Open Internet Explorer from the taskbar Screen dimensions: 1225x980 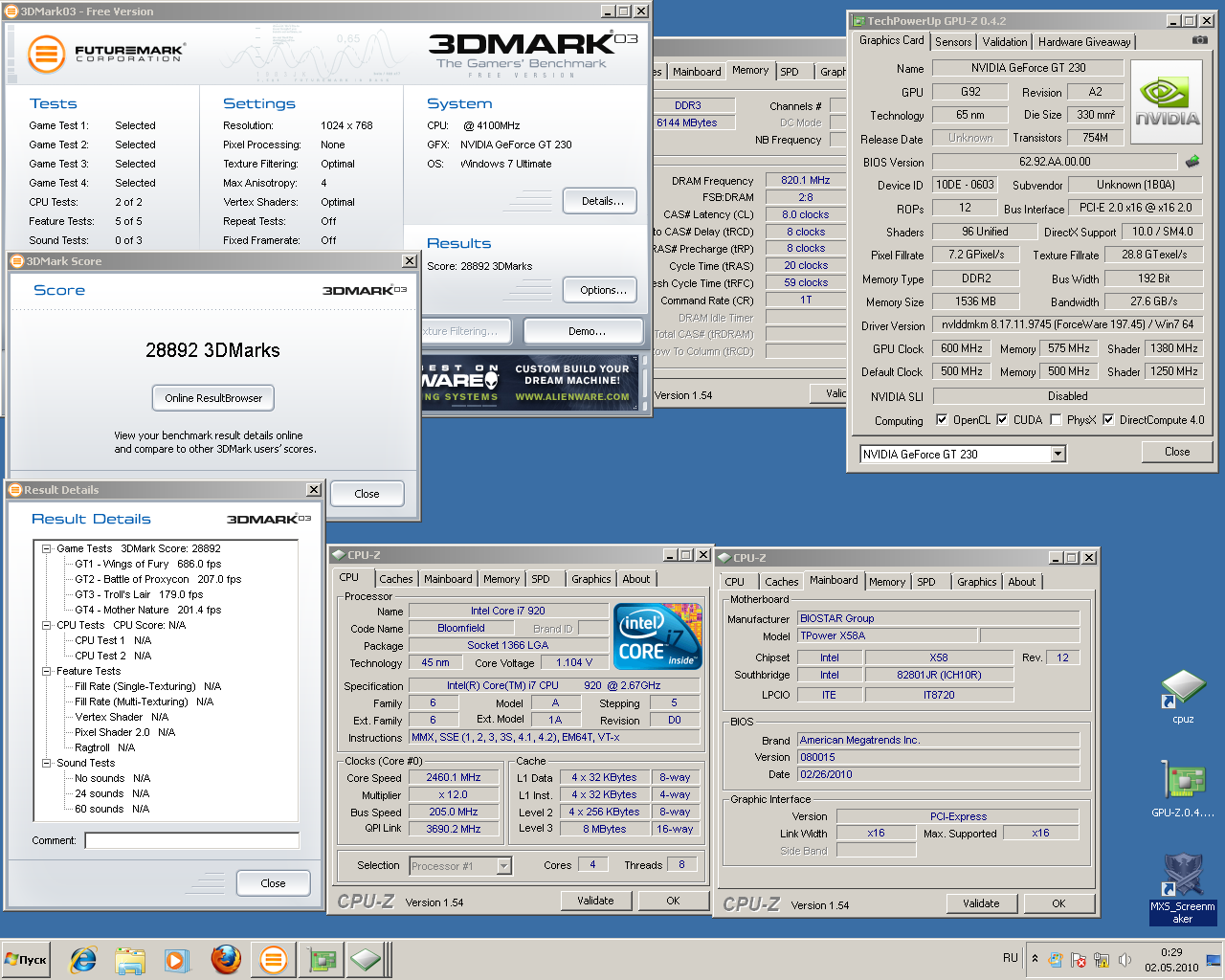83,959
